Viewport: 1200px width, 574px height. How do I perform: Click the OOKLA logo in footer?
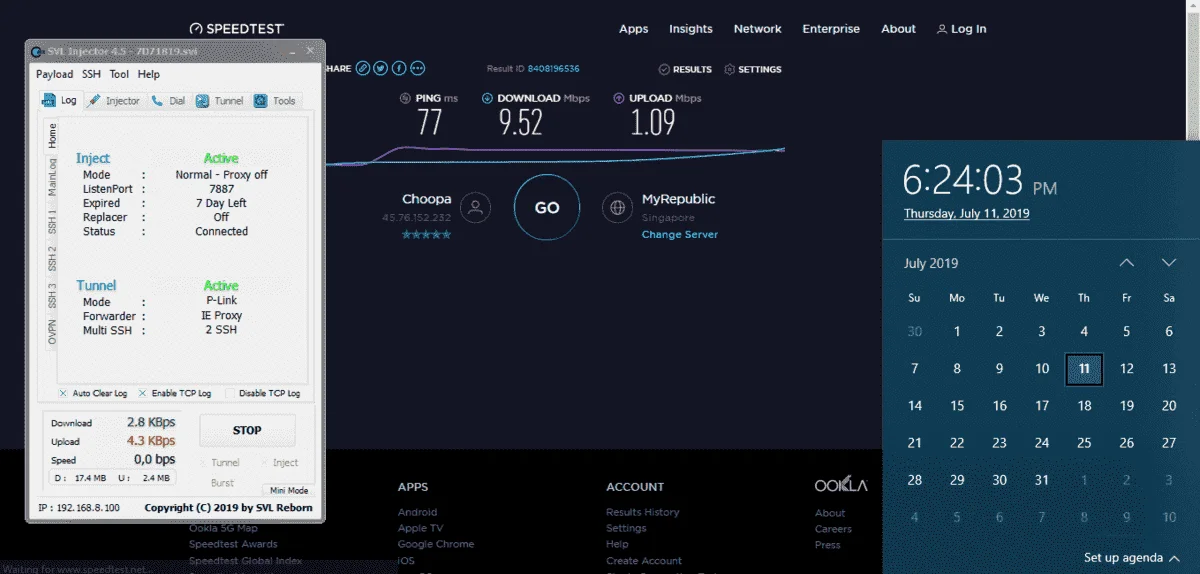coord(841,486)
